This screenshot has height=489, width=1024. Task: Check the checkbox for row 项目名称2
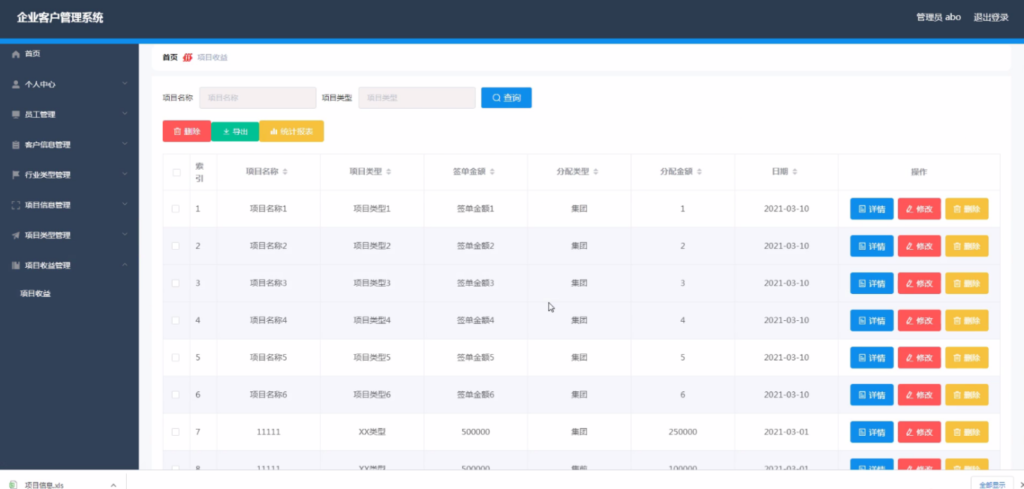tap(176, 246)
